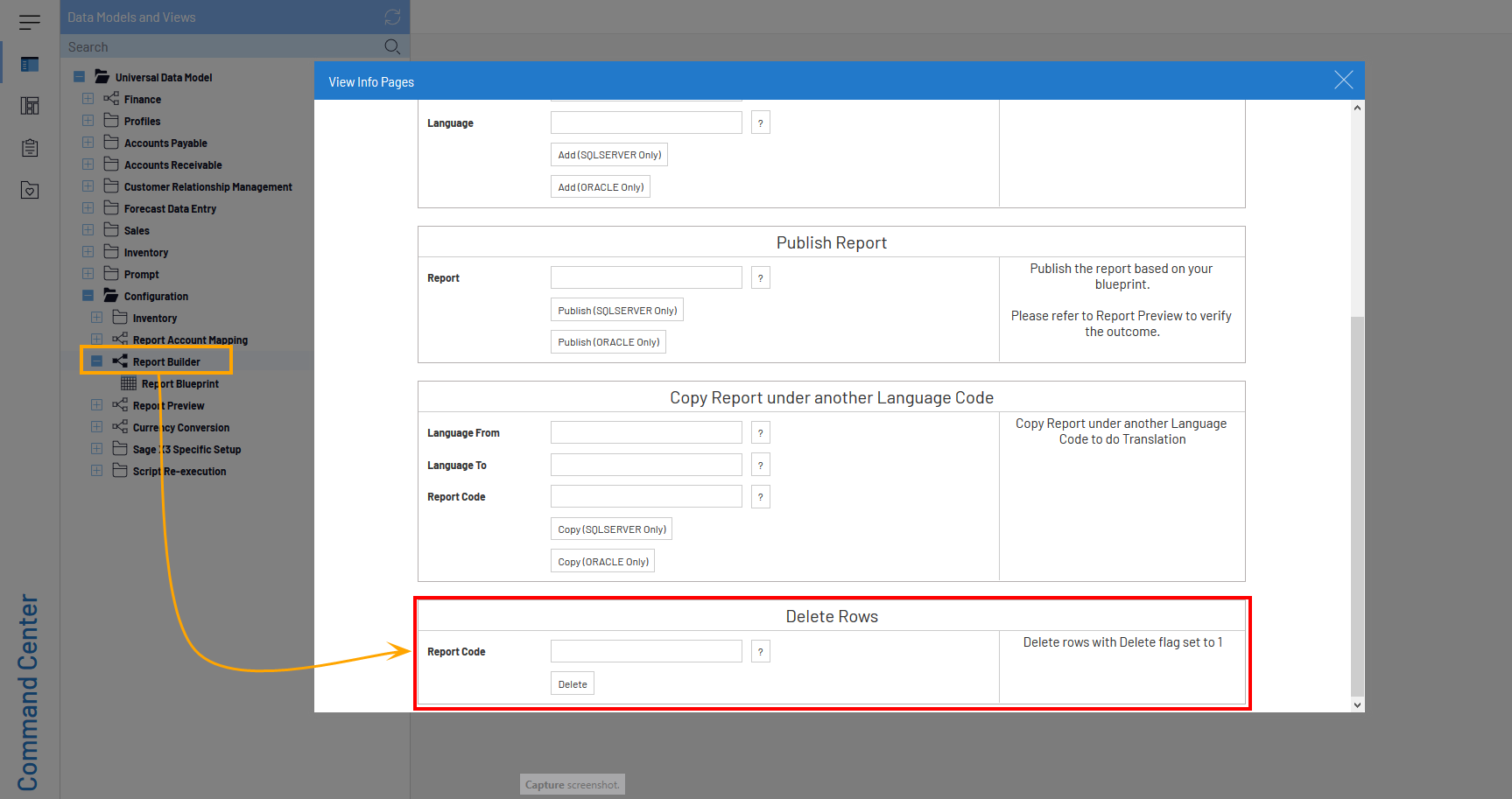Click the help button beside Language To
The image size is (1512, 799).
coord(760,466)
